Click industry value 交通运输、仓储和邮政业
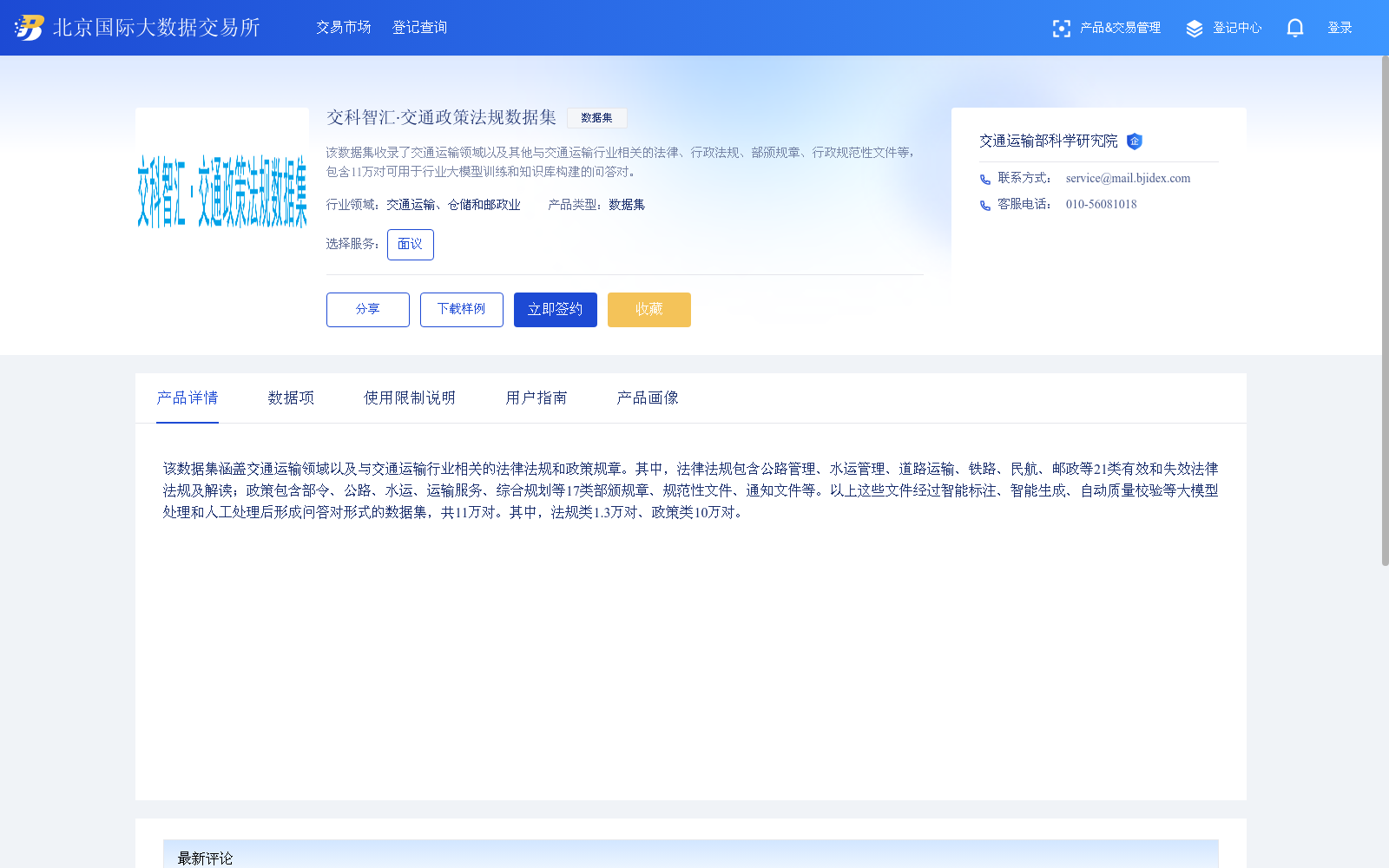Screen dimensions: 1389x868 [x=454, y=206]
